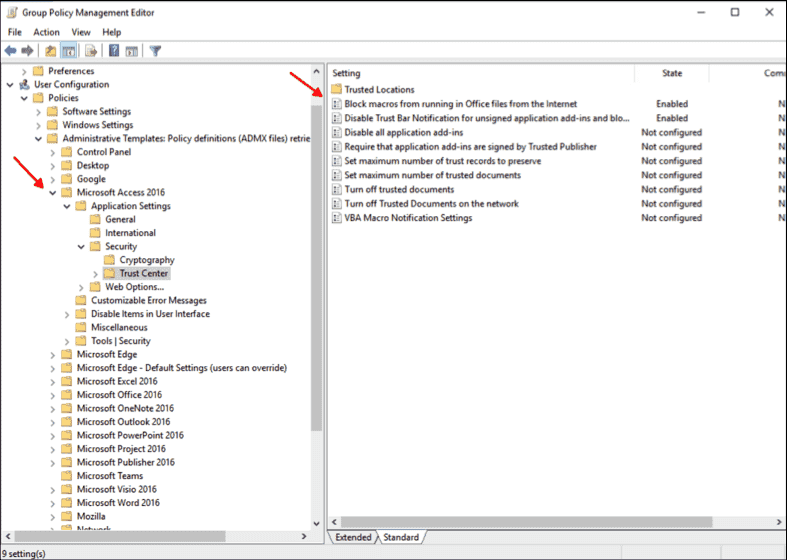Open the Action menu
This screenshot has width=787, height=560.
(x=46, y=32)
